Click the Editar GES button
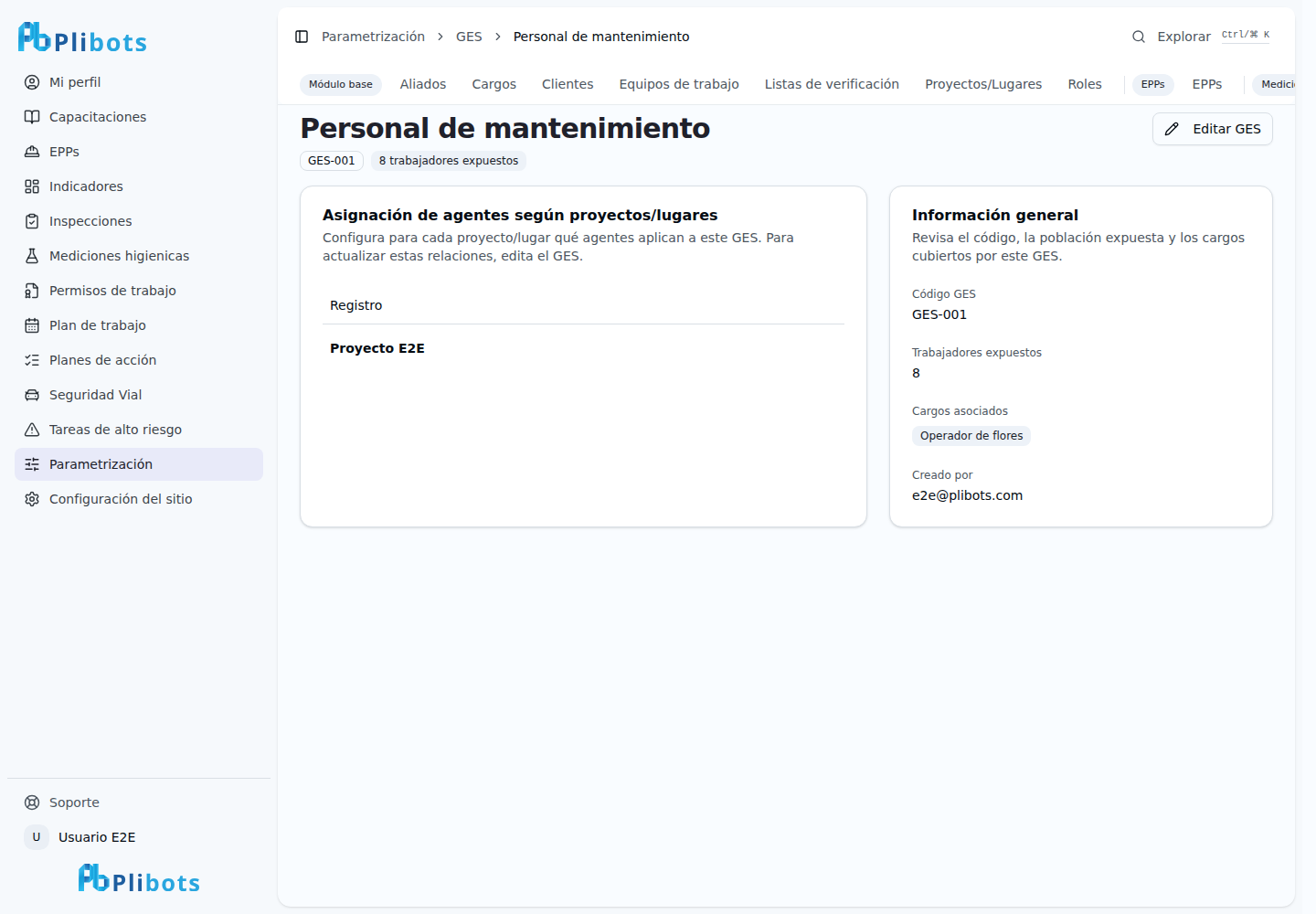Screen dimensions: 1316x914 pyautogui.click(x=1212, y=129)
